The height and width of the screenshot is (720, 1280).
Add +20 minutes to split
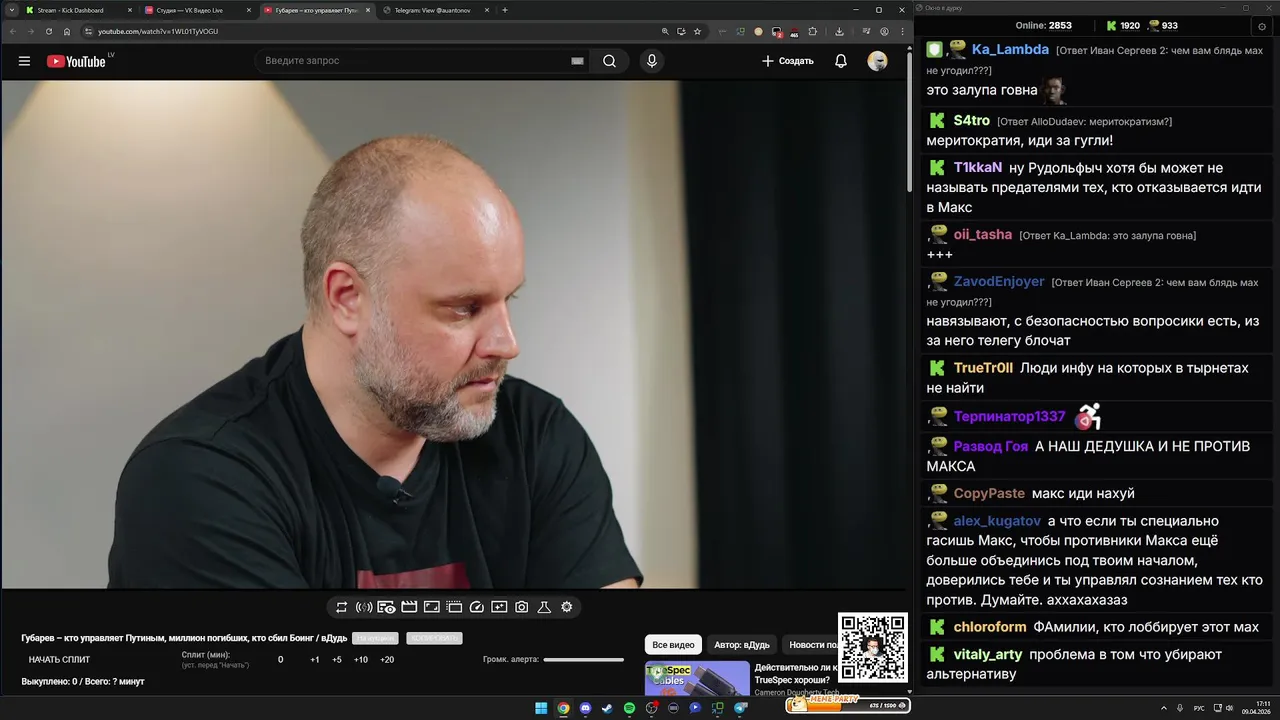387,660
